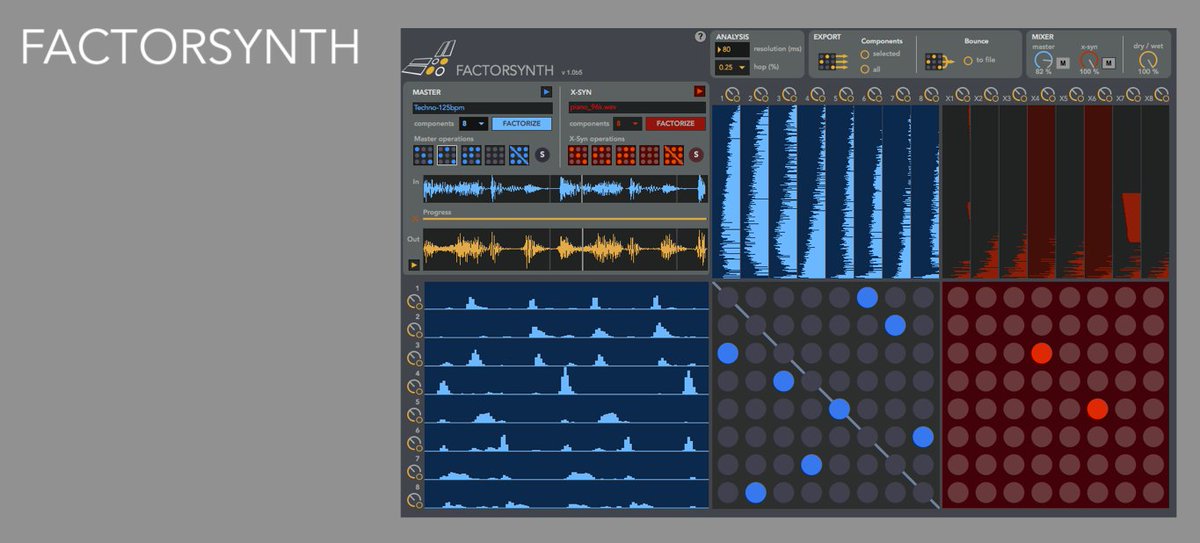
Task: Toggle the lit red dot in X-Syn matrix row 5
Action: 1098,409
